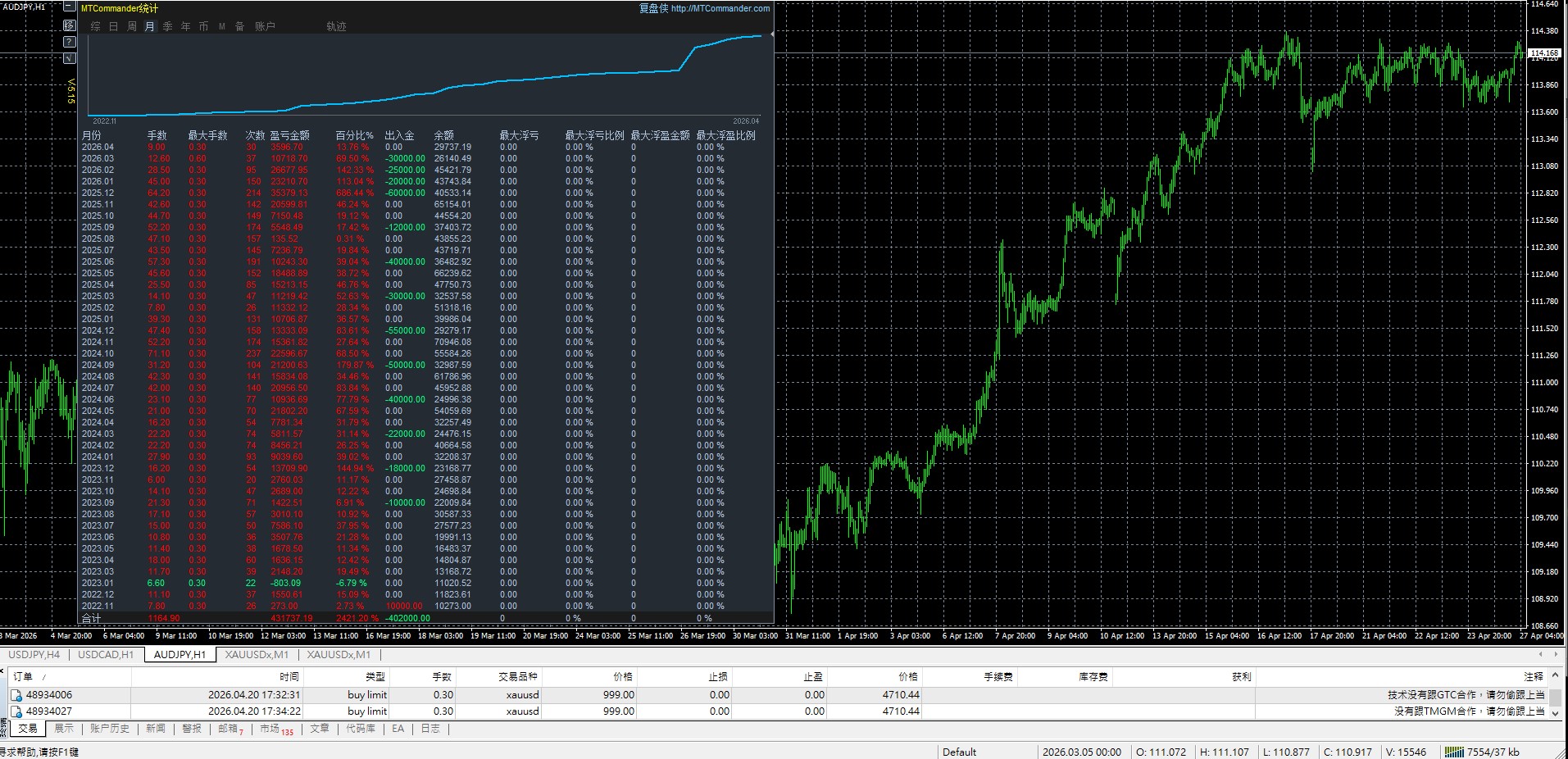Click the 2023.01 row in statistics table
This screenshot has width=1568, height=759.
[x=403, y=584]
